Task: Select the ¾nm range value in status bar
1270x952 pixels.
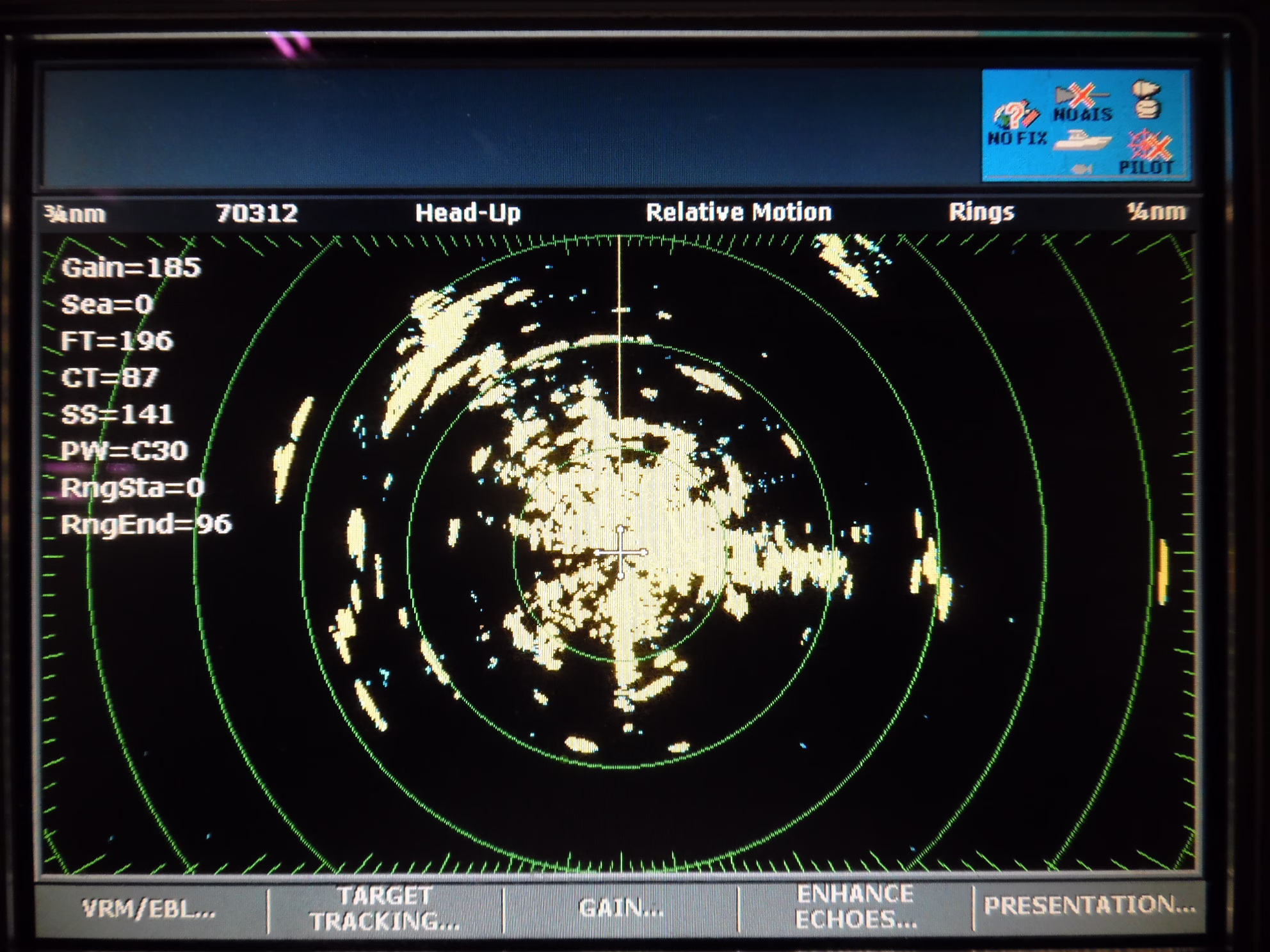Action: point(75,214)
